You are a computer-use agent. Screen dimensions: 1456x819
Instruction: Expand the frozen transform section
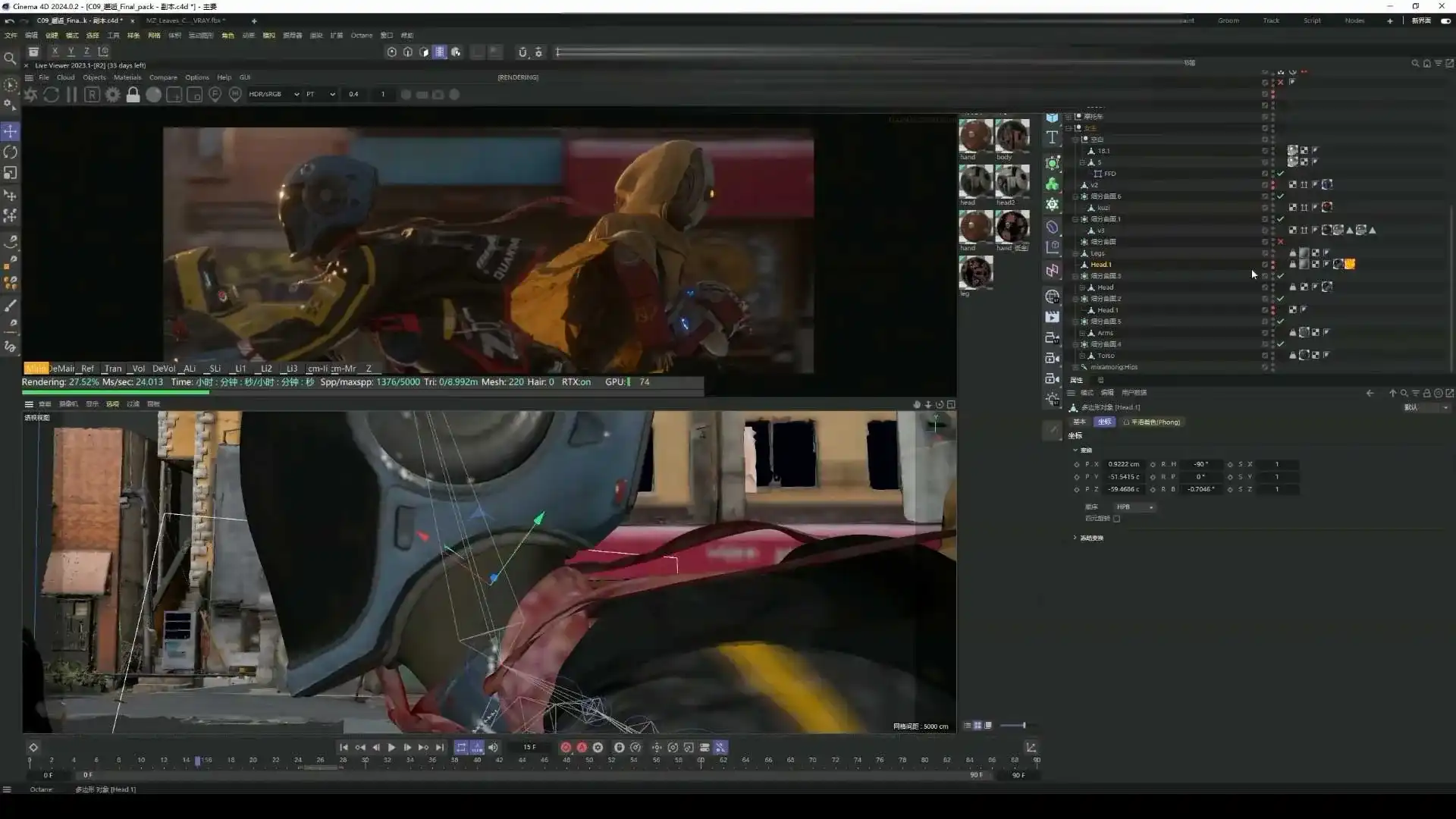click(x=1075, y=538)
